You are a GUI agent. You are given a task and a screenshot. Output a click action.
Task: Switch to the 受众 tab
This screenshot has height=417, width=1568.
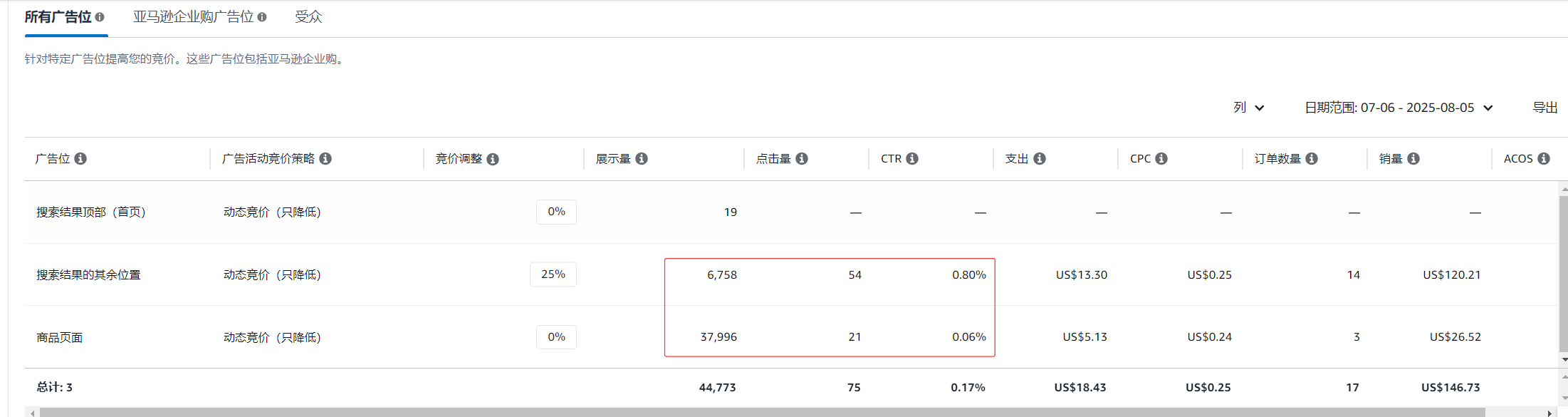coord(308,17)
